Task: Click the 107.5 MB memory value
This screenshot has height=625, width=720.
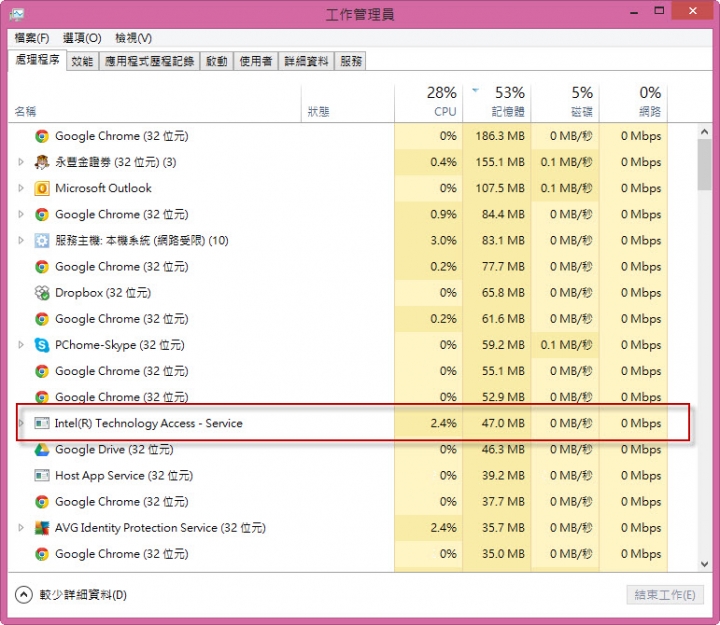Action: (x=500, y=188)
